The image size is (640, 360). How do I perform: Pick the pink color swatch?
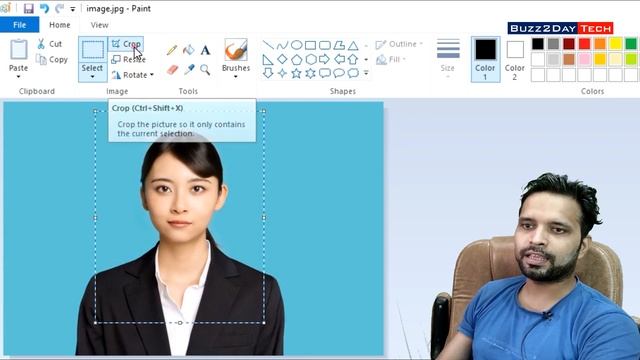[x=584, y=59]
